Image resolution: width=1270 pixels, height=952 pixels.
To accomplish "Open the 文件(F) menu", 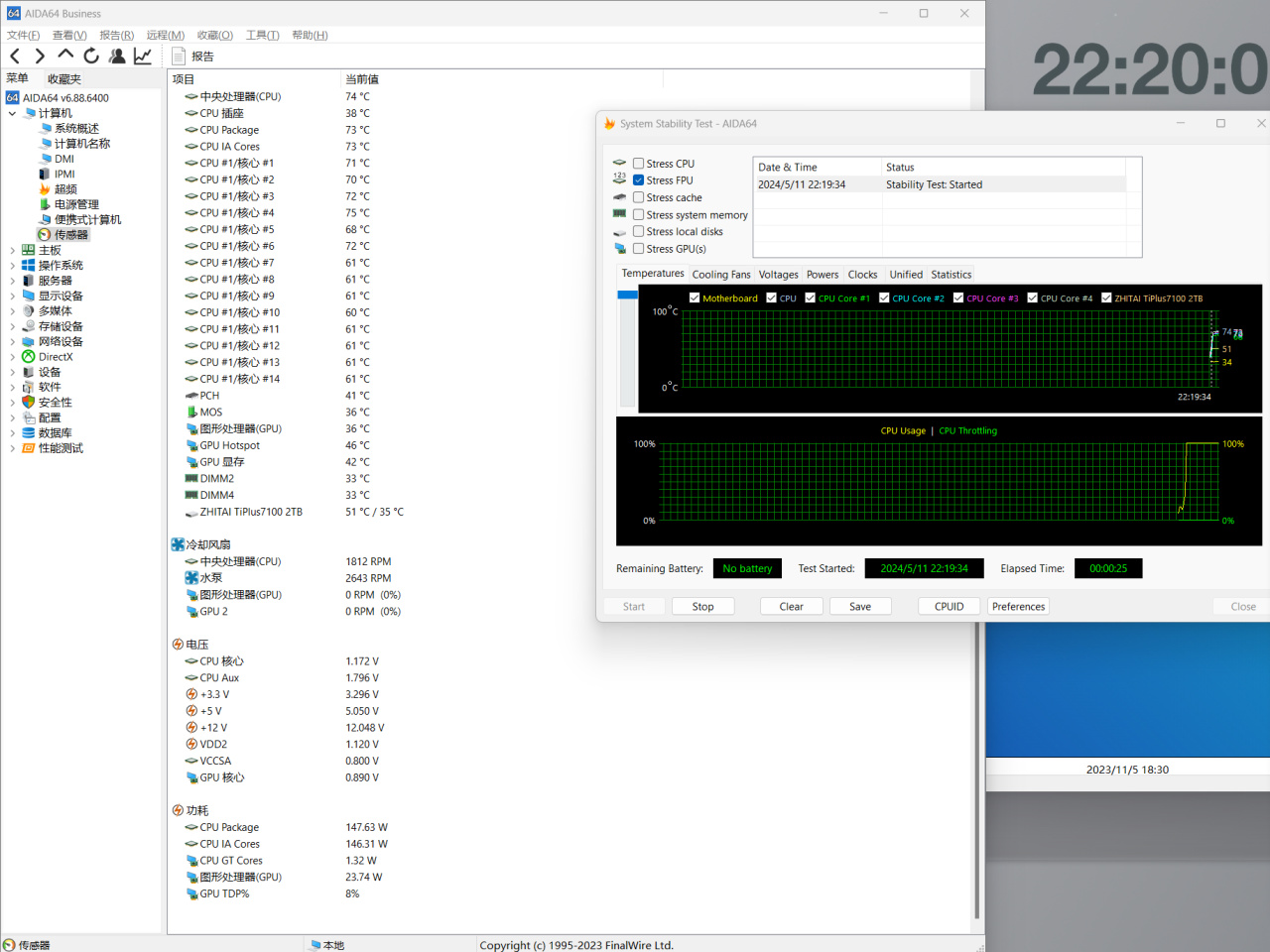I will click(24, 35).
